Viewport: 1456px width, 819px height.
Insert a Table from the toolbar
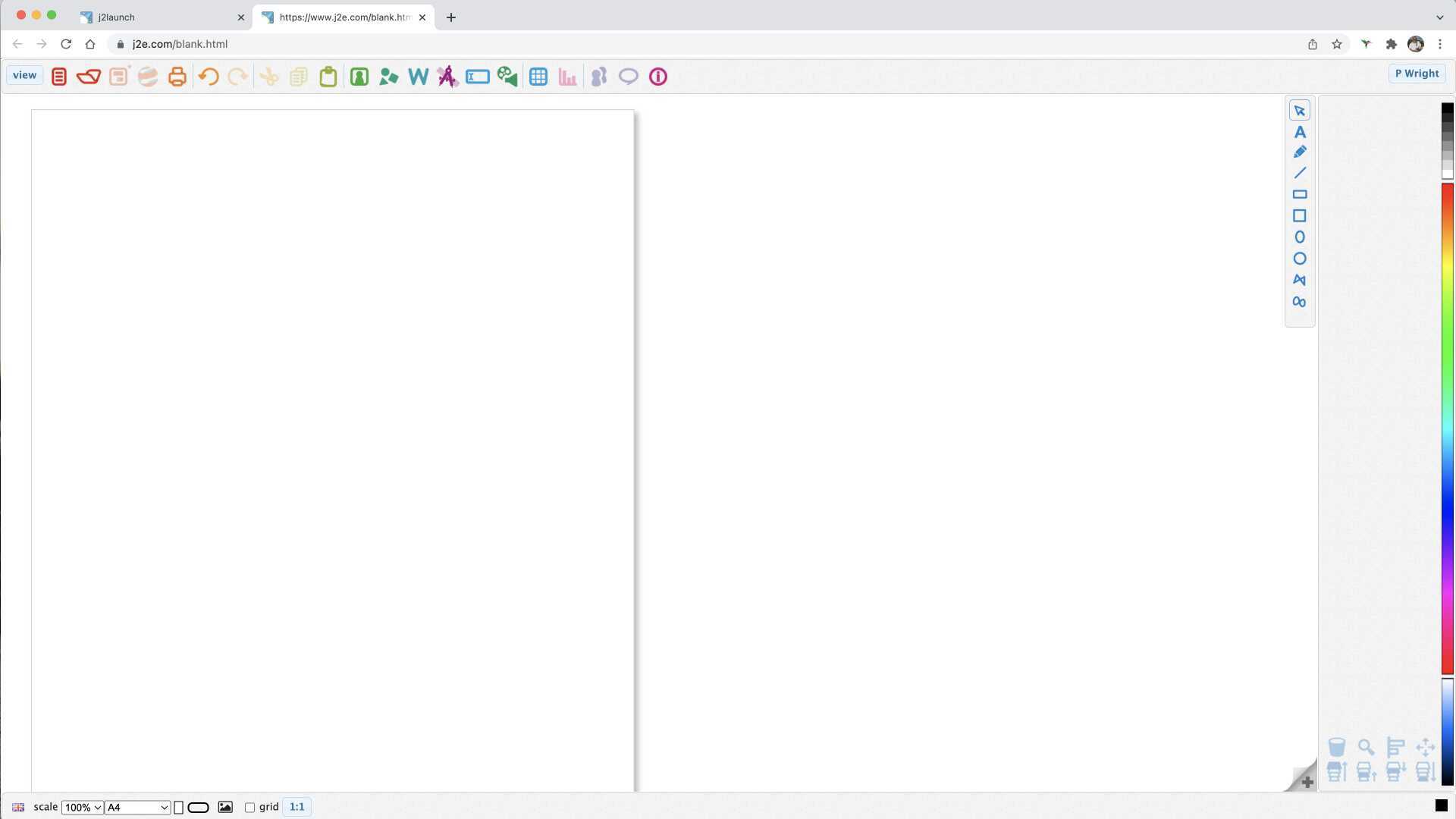coord(538,76)
